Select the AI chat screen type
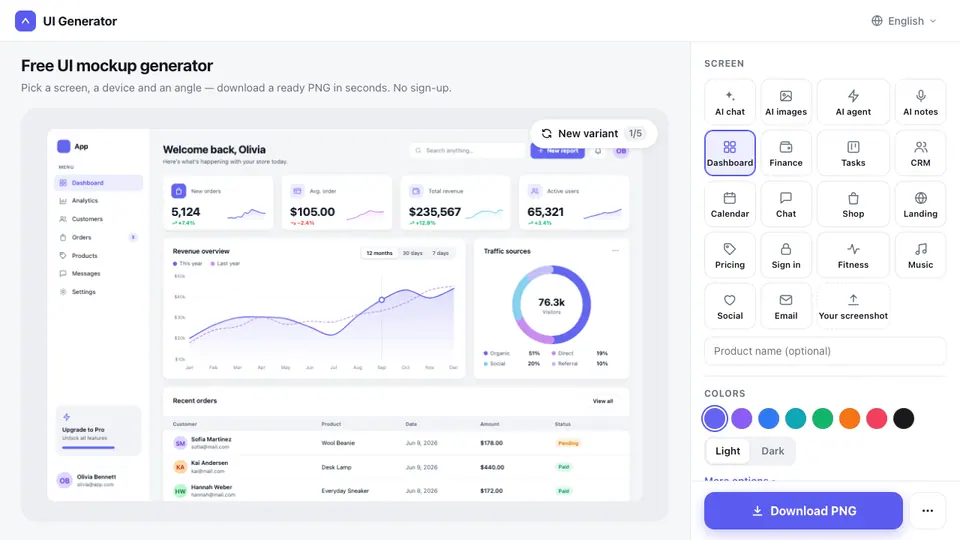The width and height of the screenshot is (960, 540). click(730, 102)
